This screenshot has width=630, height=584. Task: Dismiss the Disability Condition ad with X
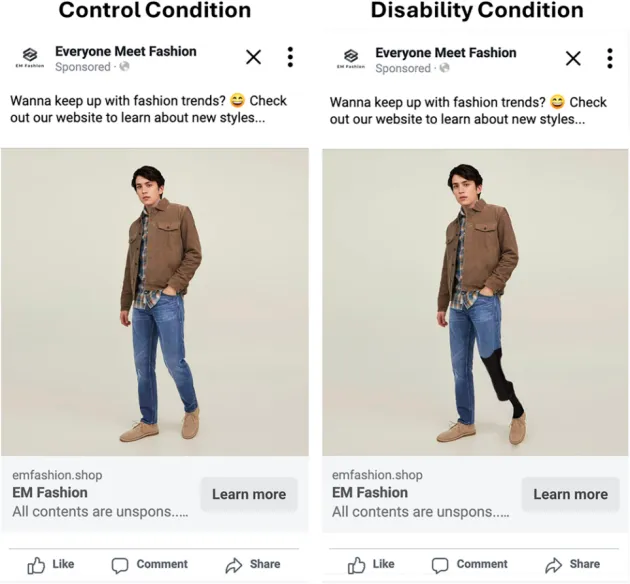(573, 58)
